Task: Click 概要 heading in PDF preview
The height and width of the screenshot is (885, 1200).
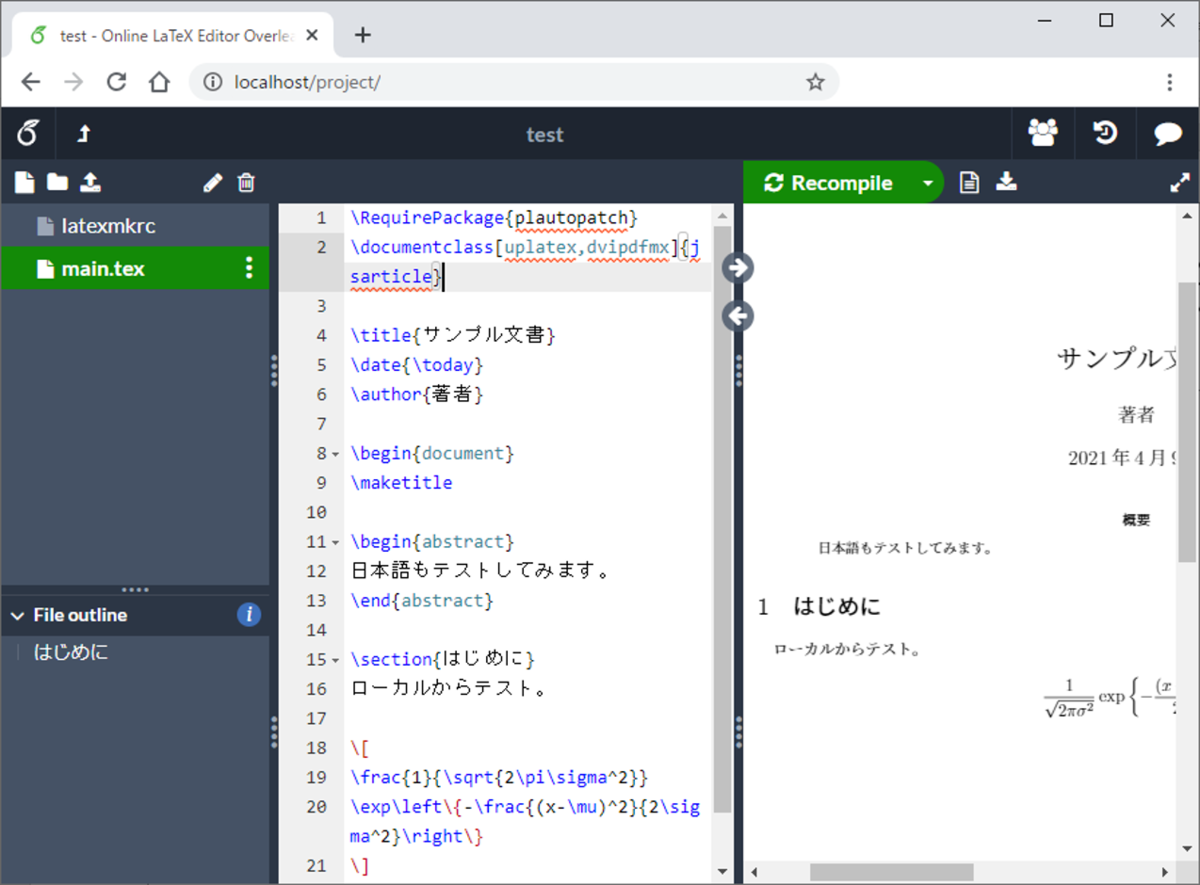Action: [x=1136, y=520]
